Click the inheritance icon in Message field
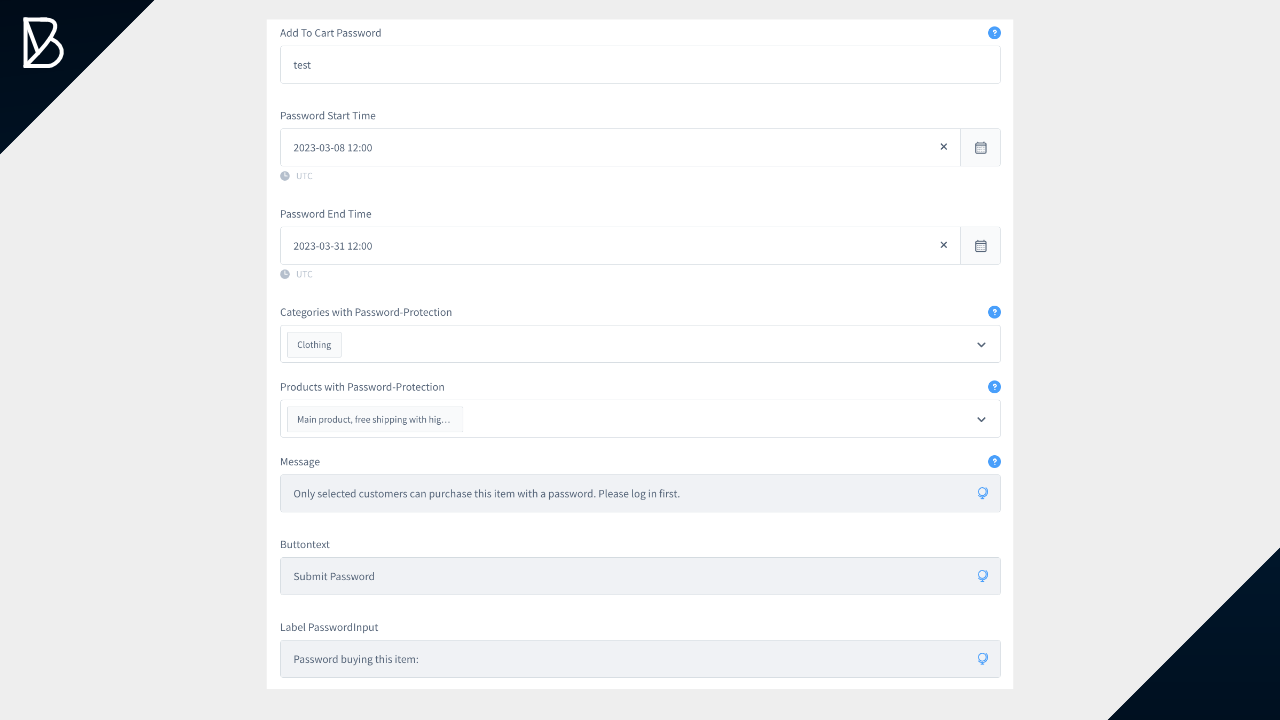Screen dimensions: 1280x720 point(982,493)
